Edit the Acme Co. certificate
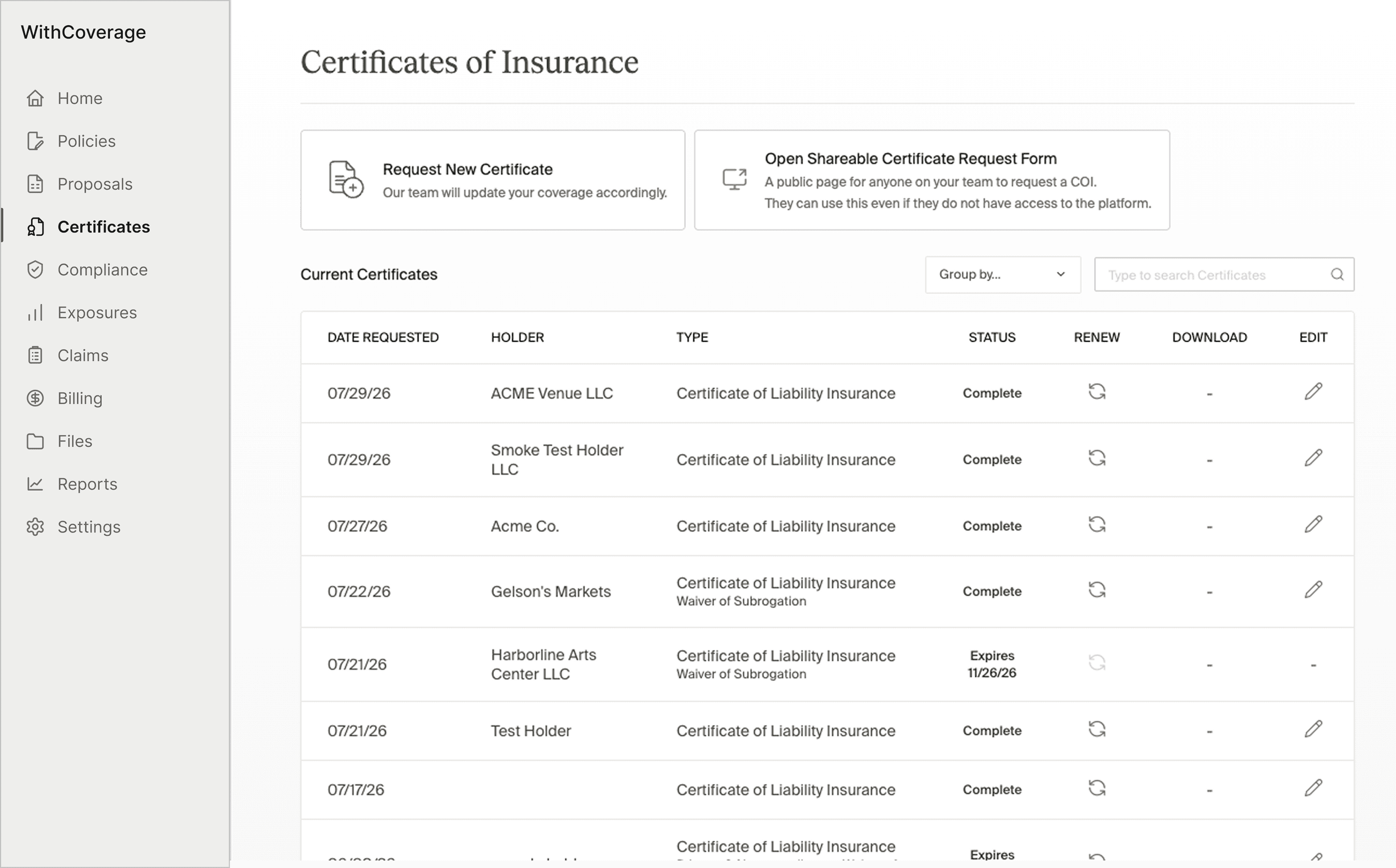 (1313, 524)
